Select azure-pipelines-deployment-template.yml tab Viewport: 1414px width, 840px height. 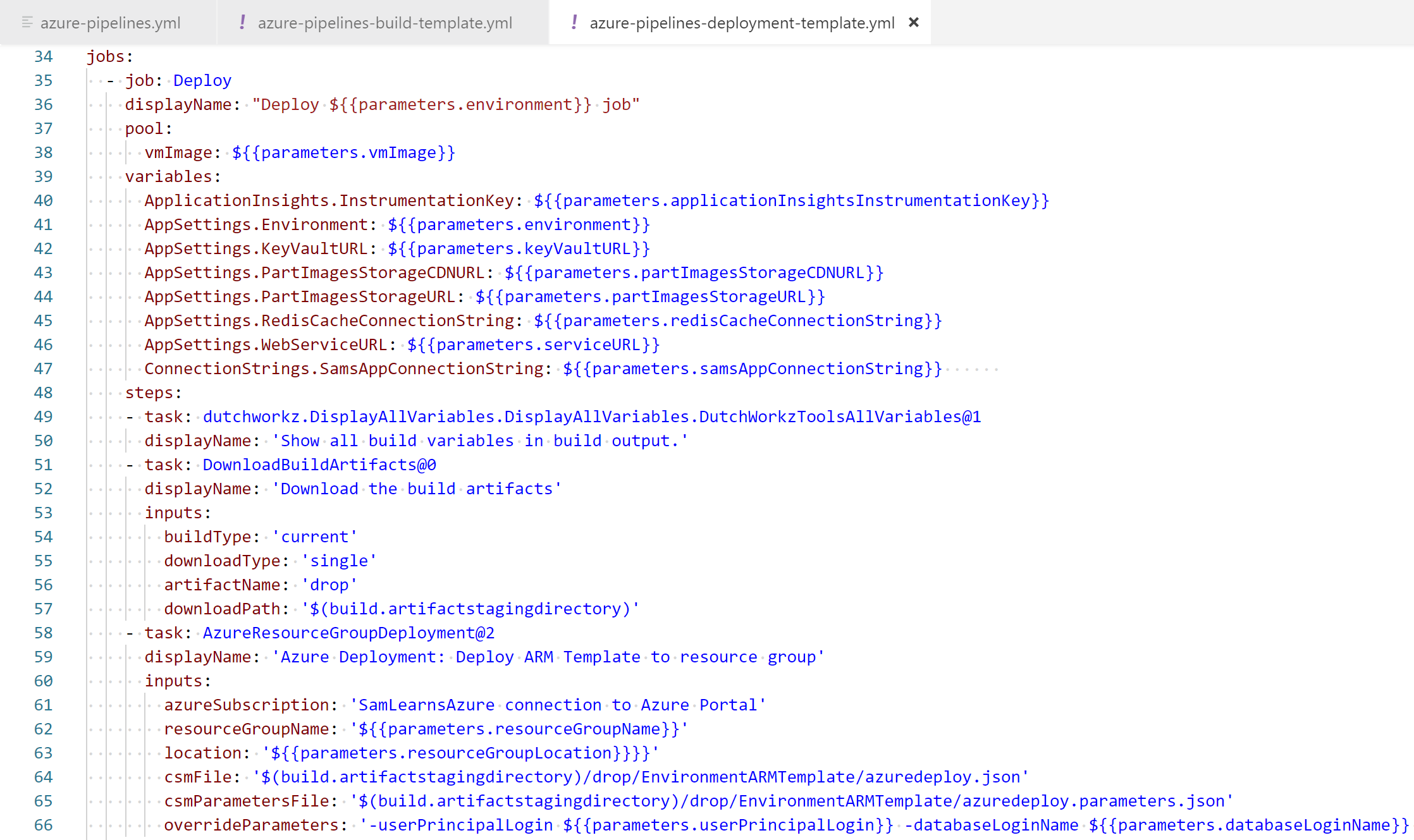741,23
